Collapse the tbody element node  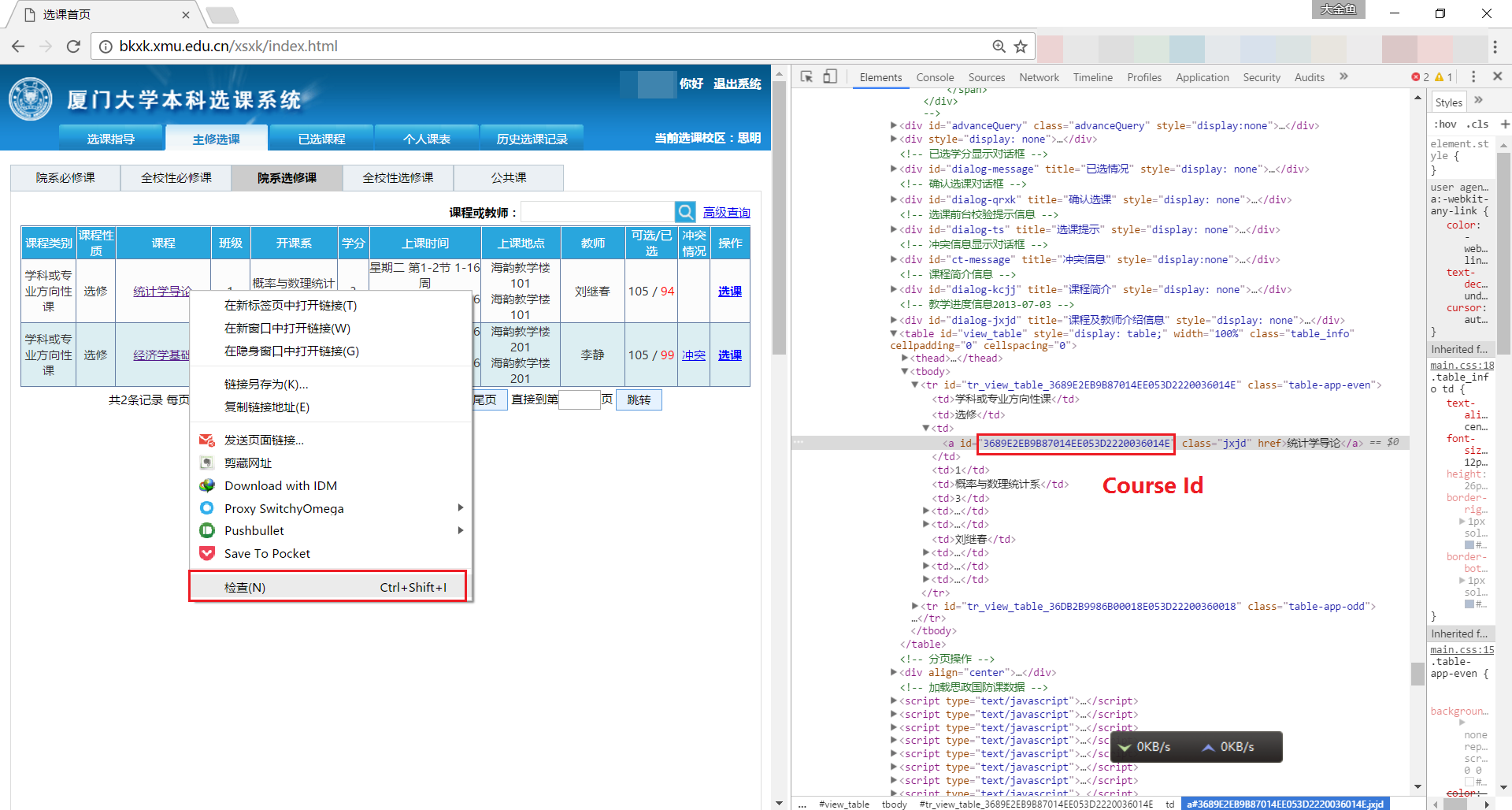click(904, 371)
